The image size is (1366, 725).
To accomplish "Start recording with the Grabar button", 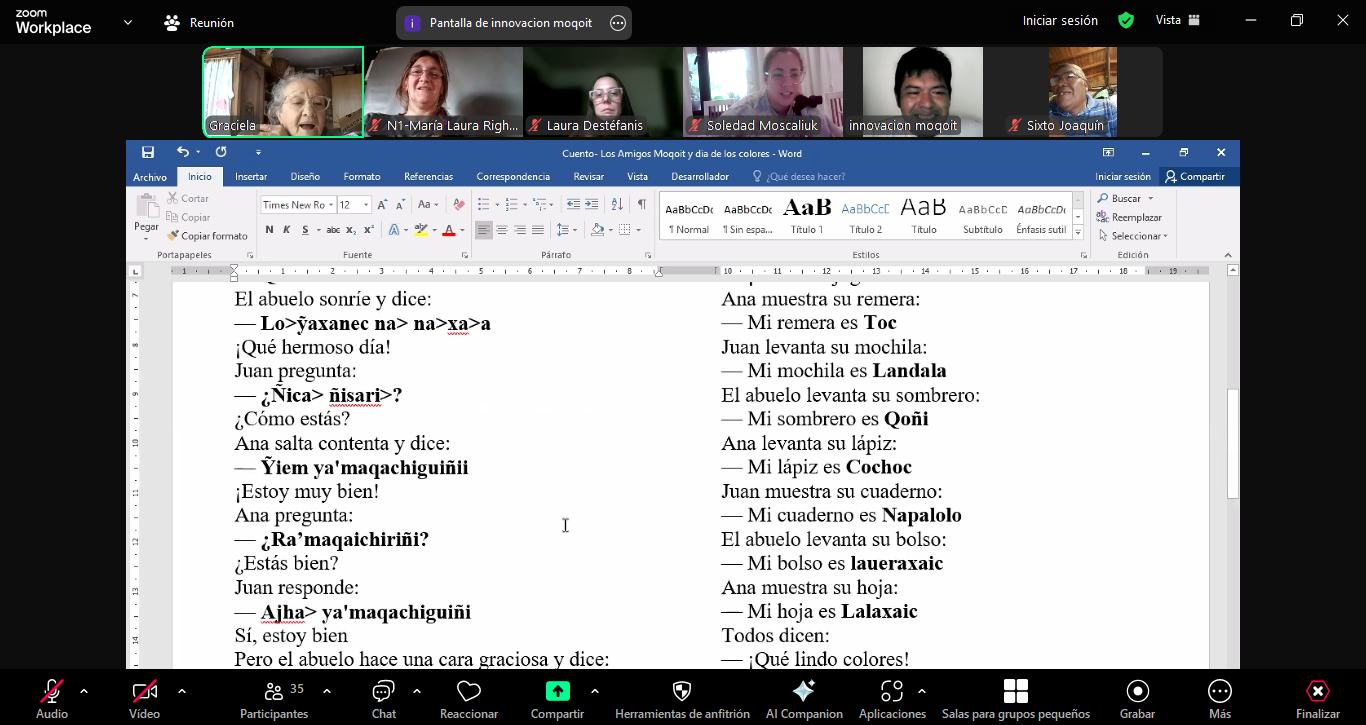I will 1137,699.
